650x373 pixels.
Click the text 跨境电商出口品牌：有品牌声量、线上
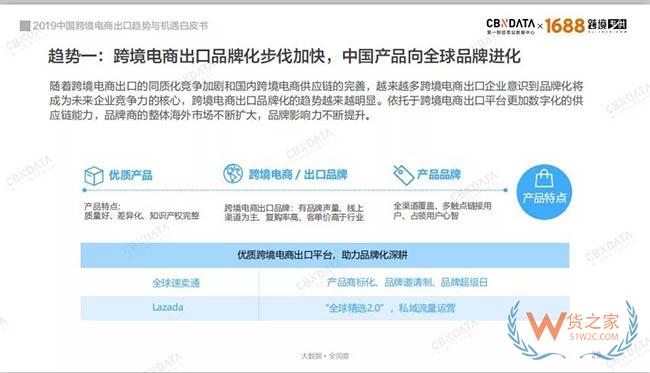(x=294, y=208)
